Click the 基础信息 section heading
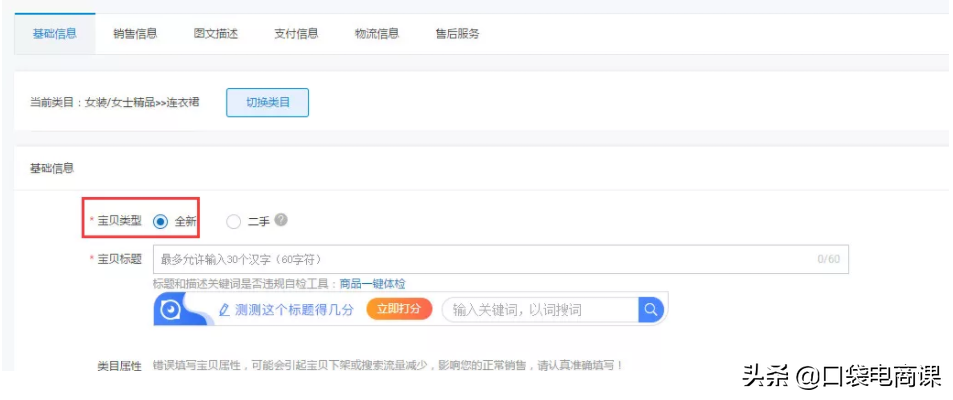The height and width of the screenshot is (400, 953). [x=52, y=168]
